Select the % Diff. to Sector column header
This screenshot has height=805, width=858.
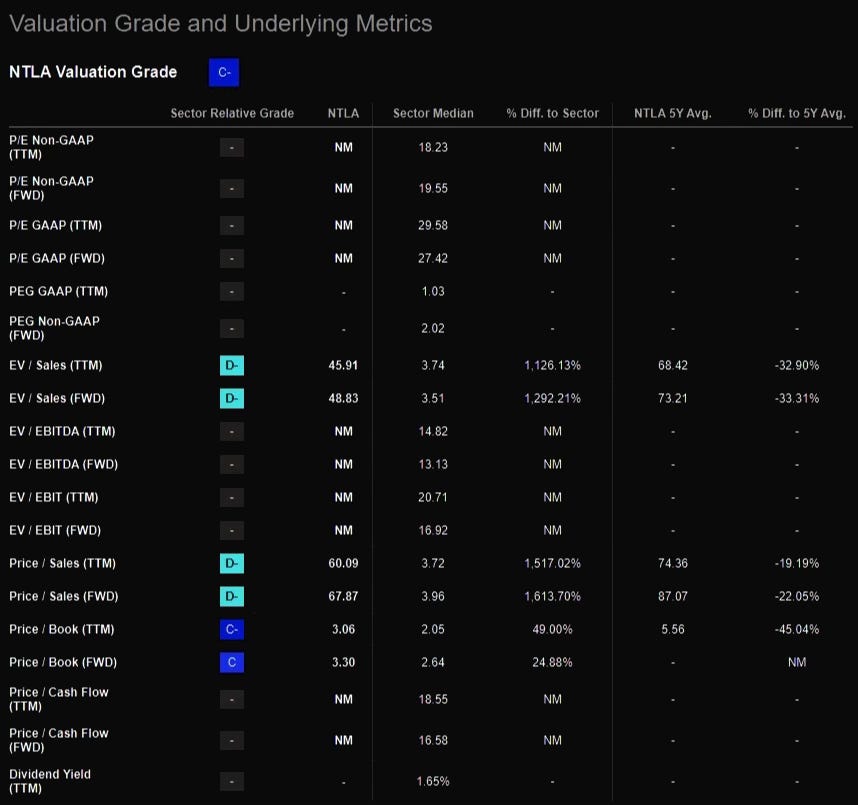point(553,113)
